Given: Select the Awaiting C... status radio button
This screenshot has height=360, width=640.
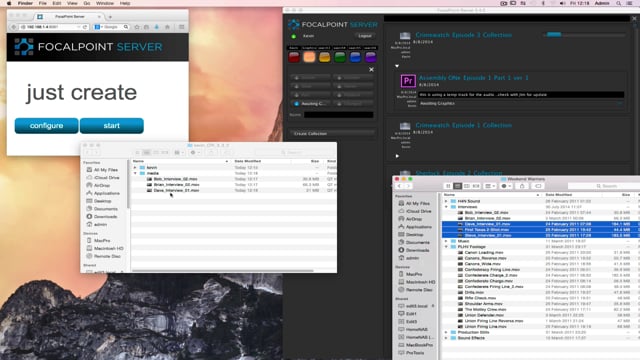Looking at the screenshot, I should click(x=297, y=104).
